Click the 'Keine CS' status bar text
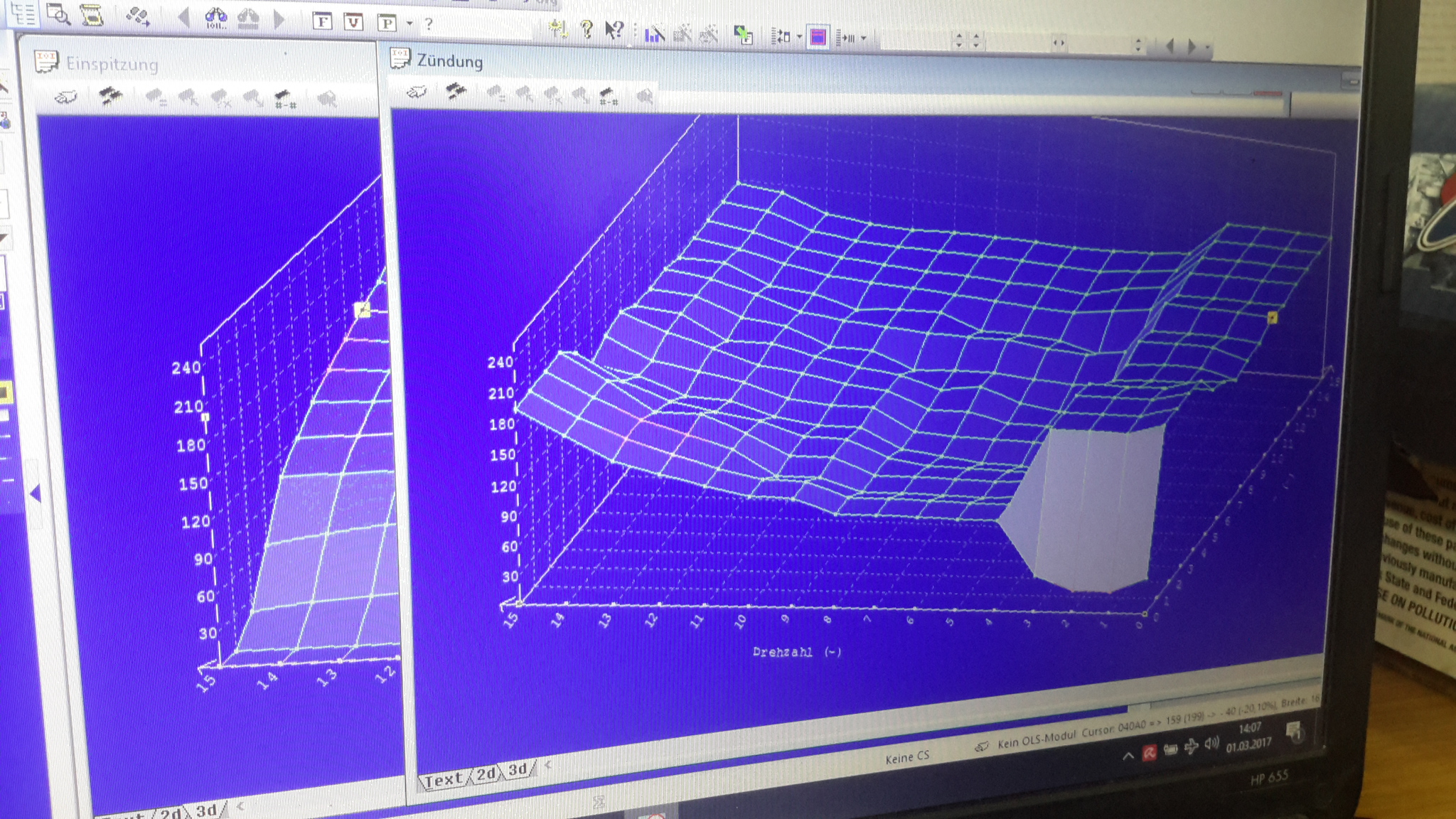The image size is (1456, 819). (907, 758)
